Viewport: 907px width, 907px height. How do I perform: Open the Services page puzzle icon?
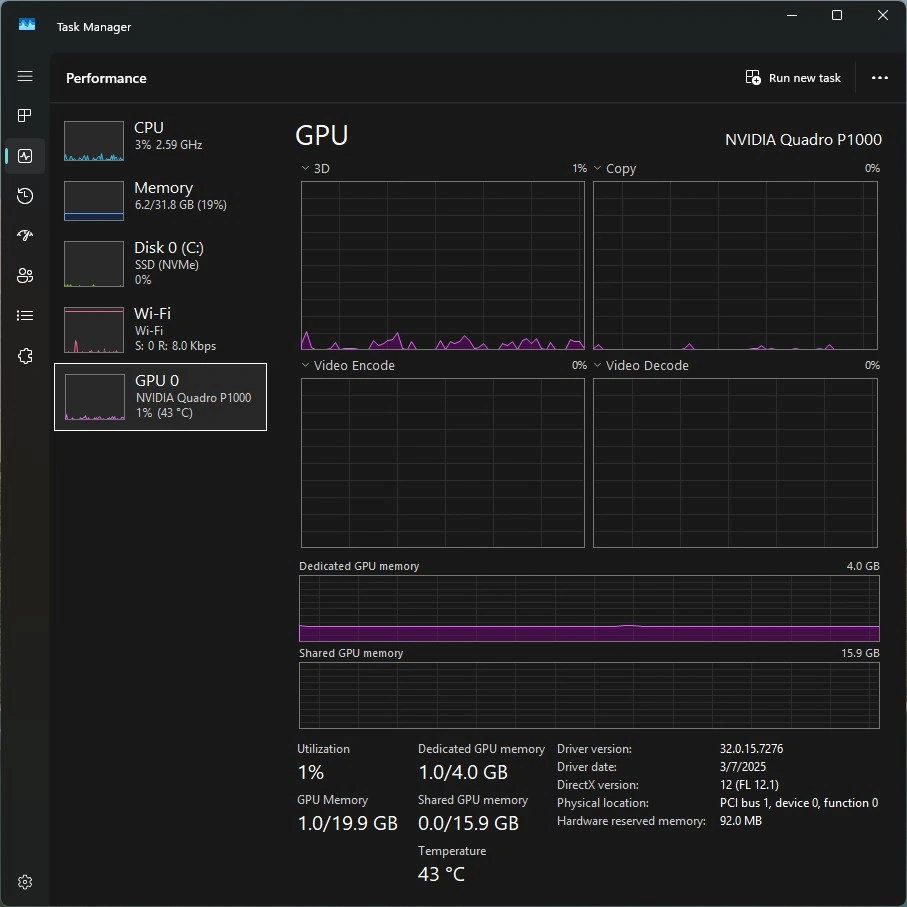click(x=25, y=356)
